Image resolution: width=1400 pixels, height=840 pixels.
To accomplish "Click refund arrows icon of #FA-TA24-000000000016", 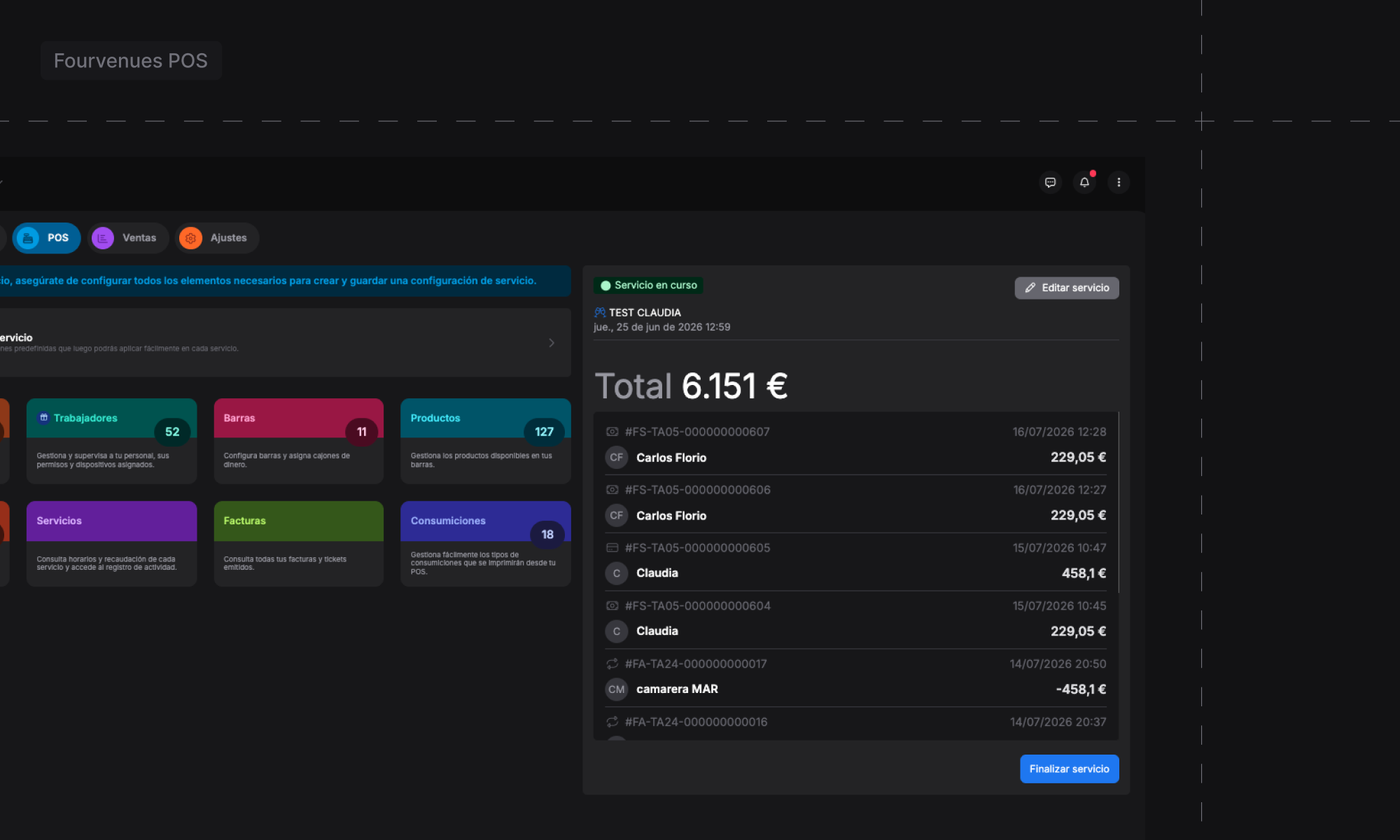I will point(612,722).
